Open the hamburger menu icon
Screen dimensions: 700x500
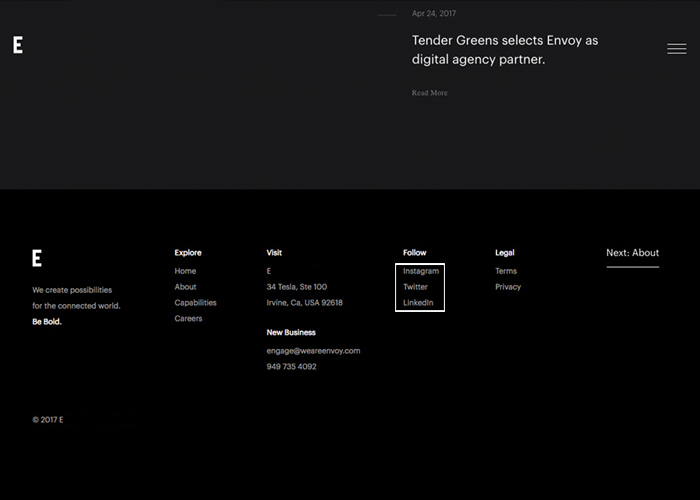tap(677, 49)
